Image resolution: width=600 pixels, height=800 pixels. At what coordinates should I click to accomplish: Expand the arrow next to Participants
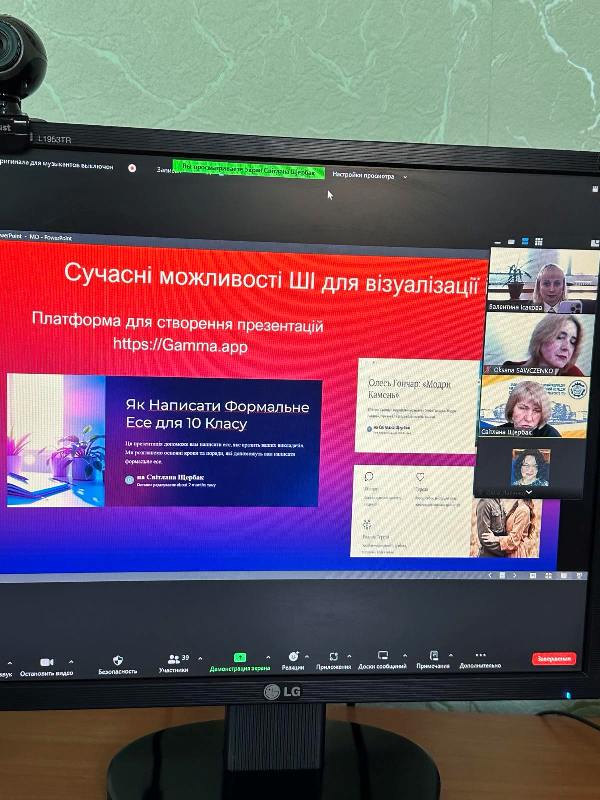tap(200, 658)
